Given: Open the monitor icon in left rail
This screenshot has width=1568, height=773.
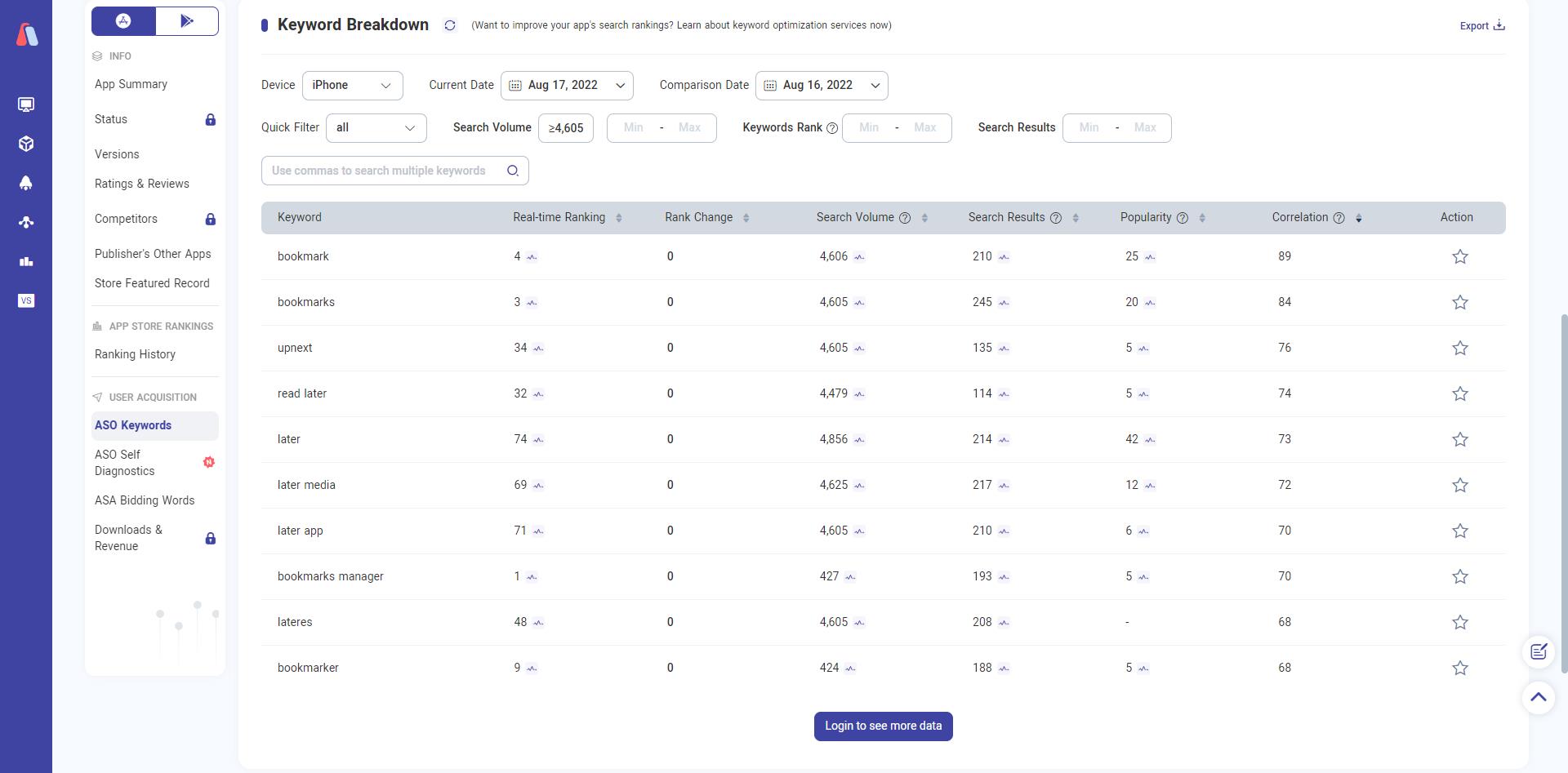Looking at the screenshot, I should (x=26, y=104).
